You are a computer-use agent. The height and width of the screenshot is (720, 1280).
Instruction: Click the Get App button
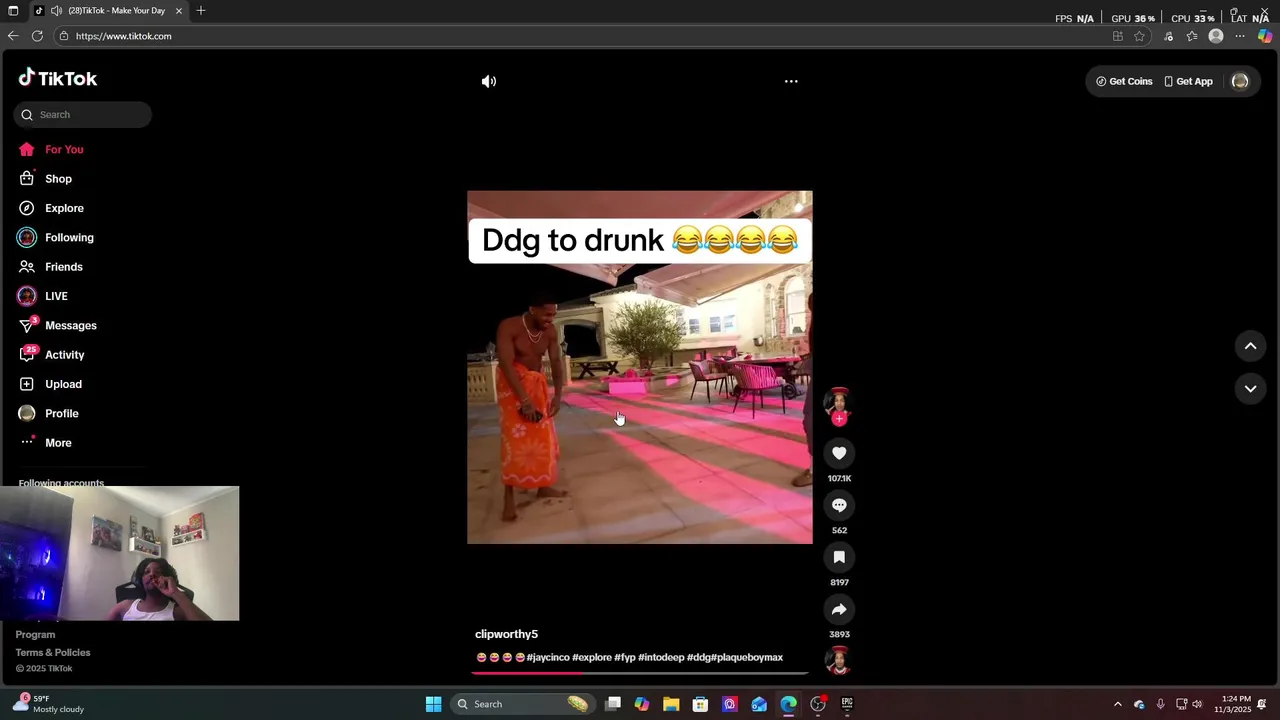tap(1188, 82)
